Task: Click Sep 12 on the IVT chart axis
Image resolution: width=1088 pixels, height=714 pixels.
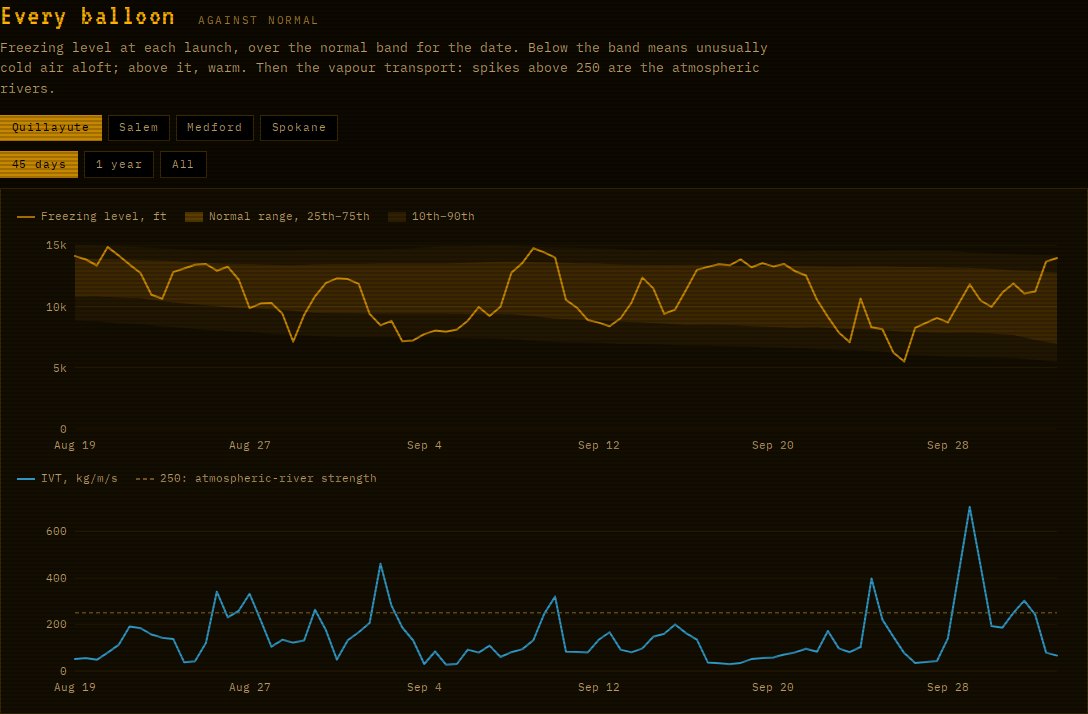Action: 599,688
